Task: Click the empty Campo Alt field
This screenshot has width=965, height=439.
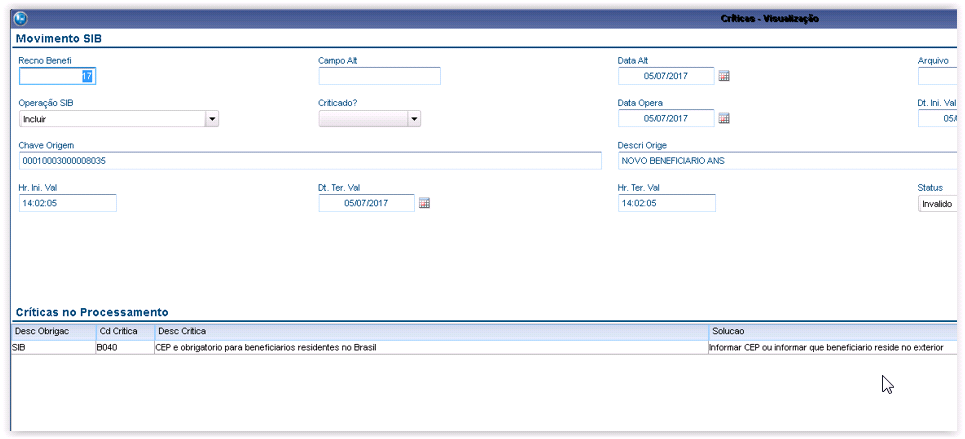Action: [x=380, y=76]
